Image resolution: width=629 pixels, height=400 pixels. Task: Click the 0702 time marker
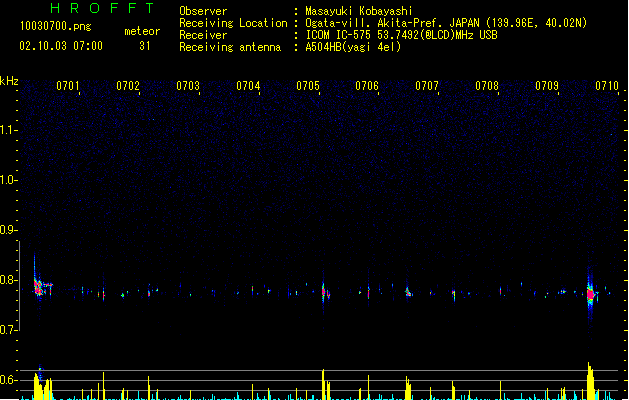pyautogui.click(x=128, y=86)
